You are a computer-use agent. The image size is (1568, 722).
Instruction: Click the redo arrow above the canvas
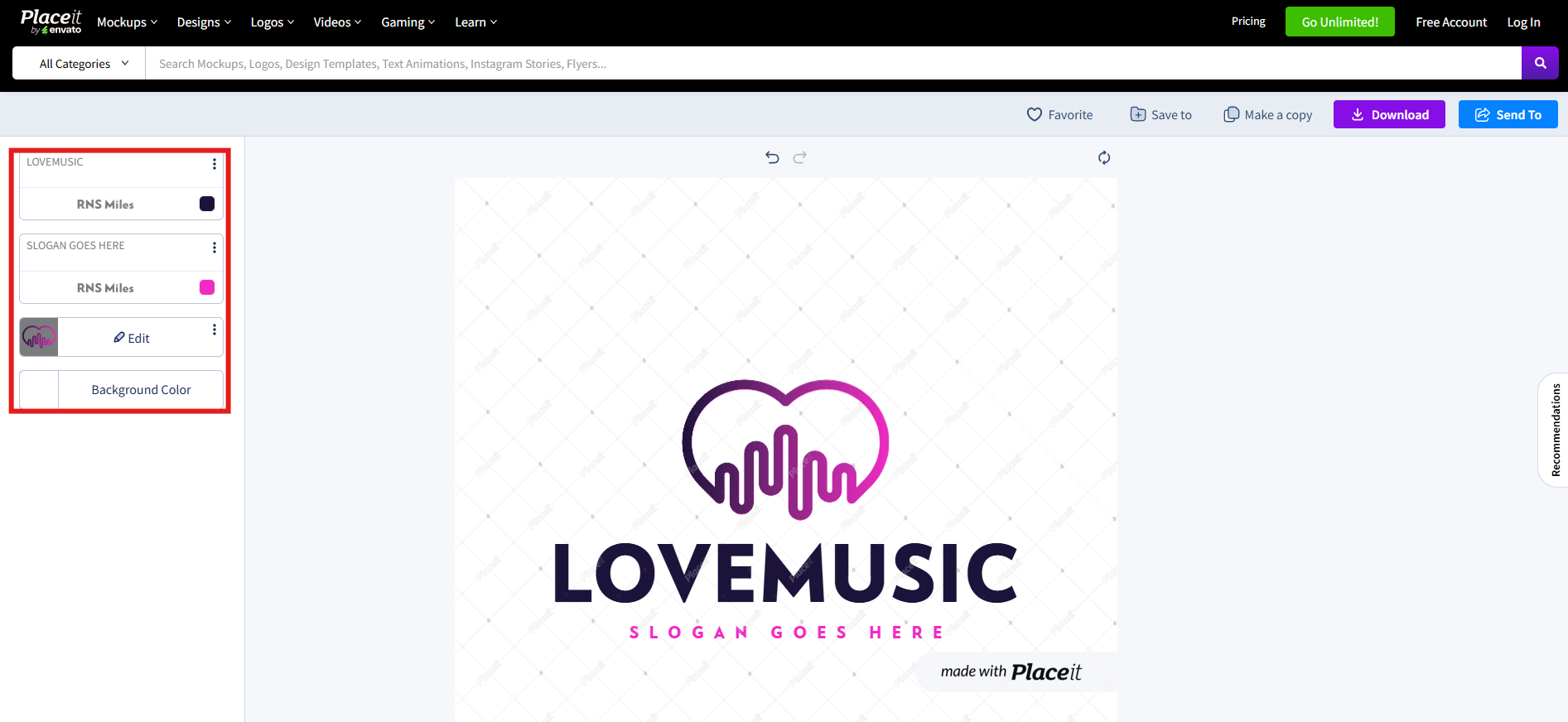point(799,157)
